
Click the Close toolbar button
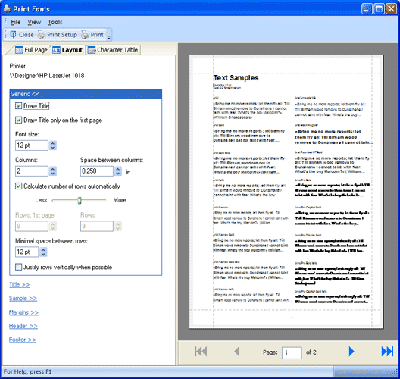point(22,34)
